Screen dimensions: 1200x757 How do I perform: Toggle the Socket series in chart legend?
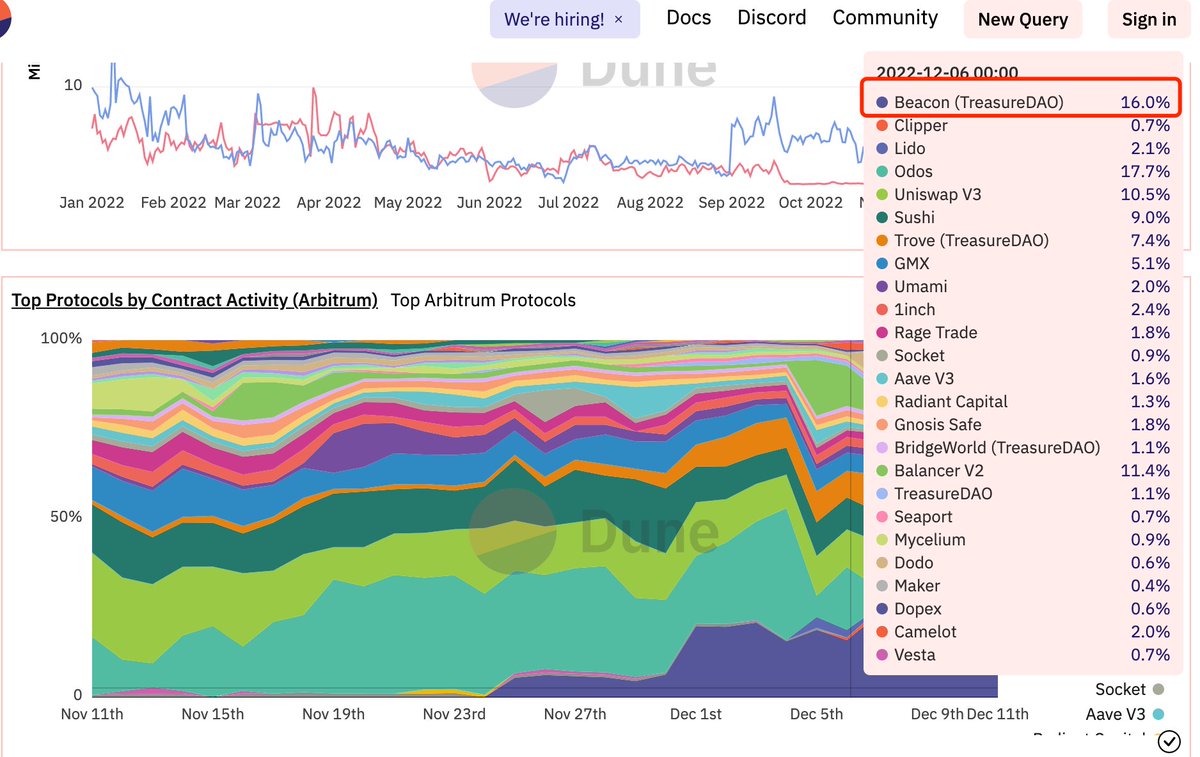[x=1130, y=689]
